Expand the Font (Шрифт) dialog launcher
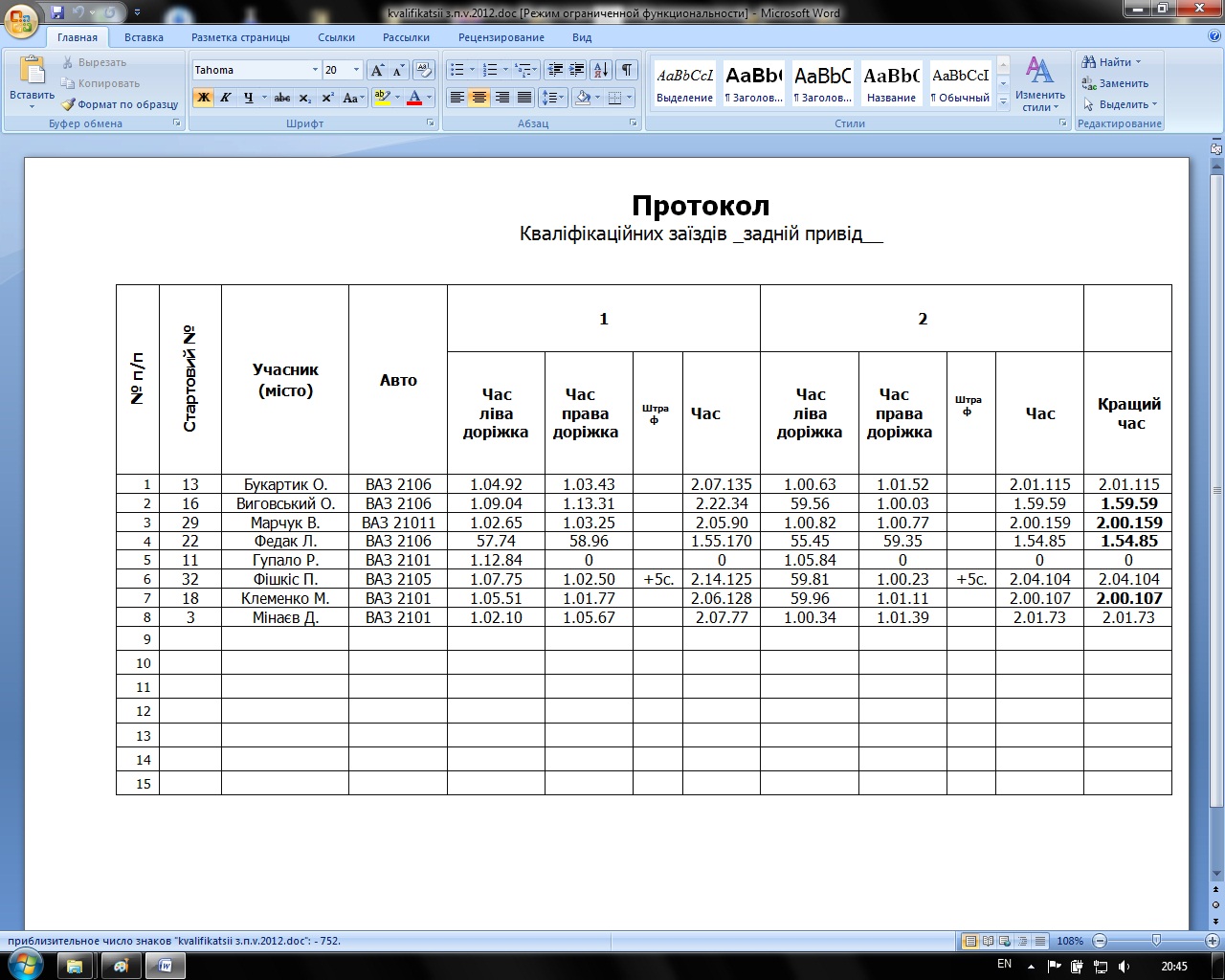The height and width of the screenshot is (980, 1225). 430,123
